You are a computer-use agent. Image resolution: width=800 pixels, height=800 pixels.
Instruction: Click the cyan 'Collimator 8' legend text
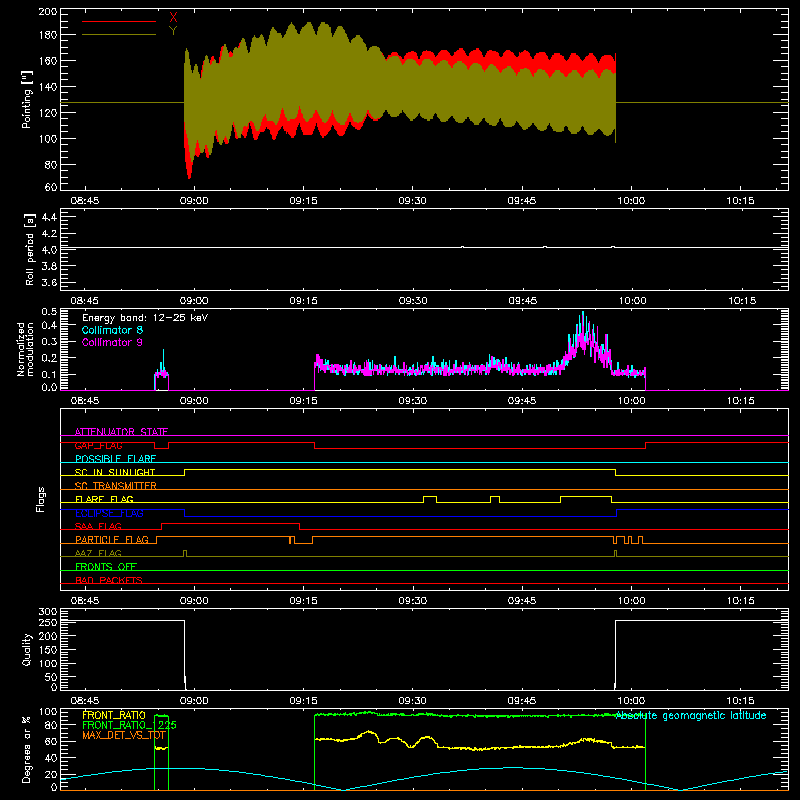tap(112, 330)
